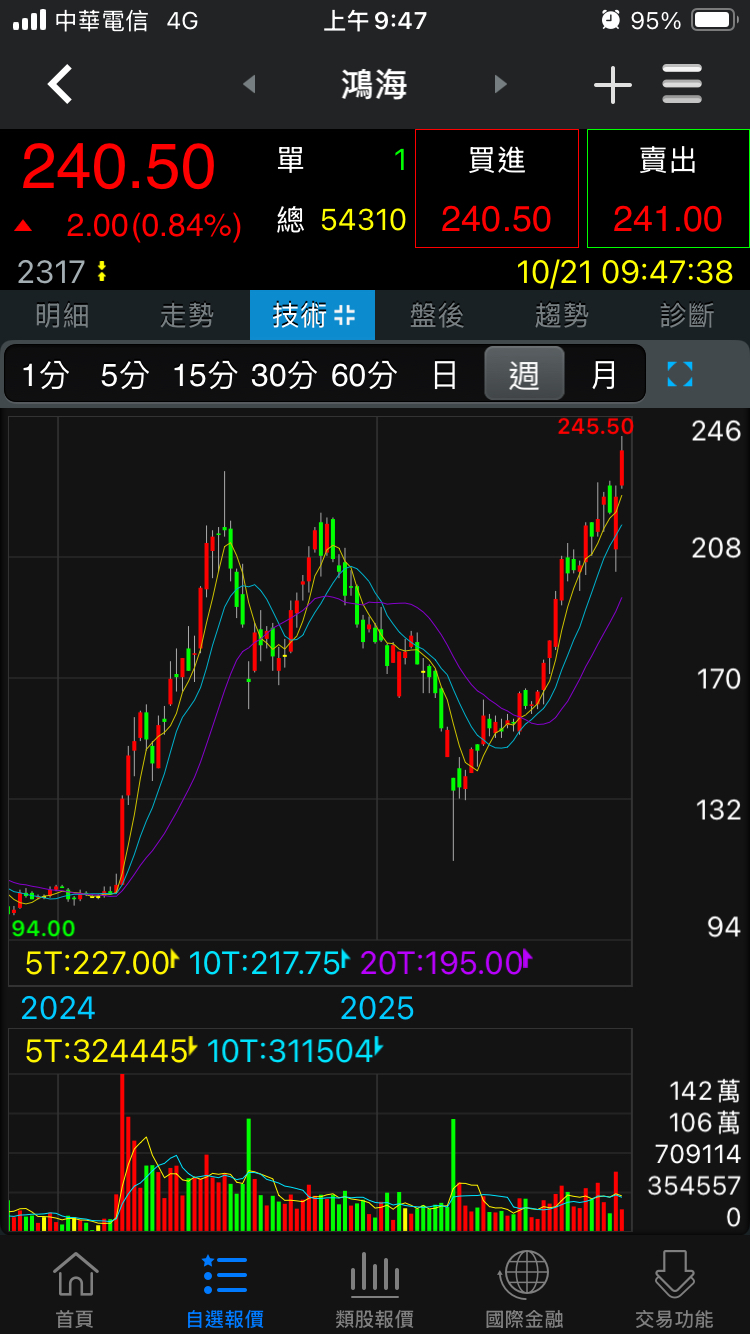This screenshot has width=750, height=1334.
Task: Tap the volume 5T:324445 average setting
Action: tap(110, 1050)
